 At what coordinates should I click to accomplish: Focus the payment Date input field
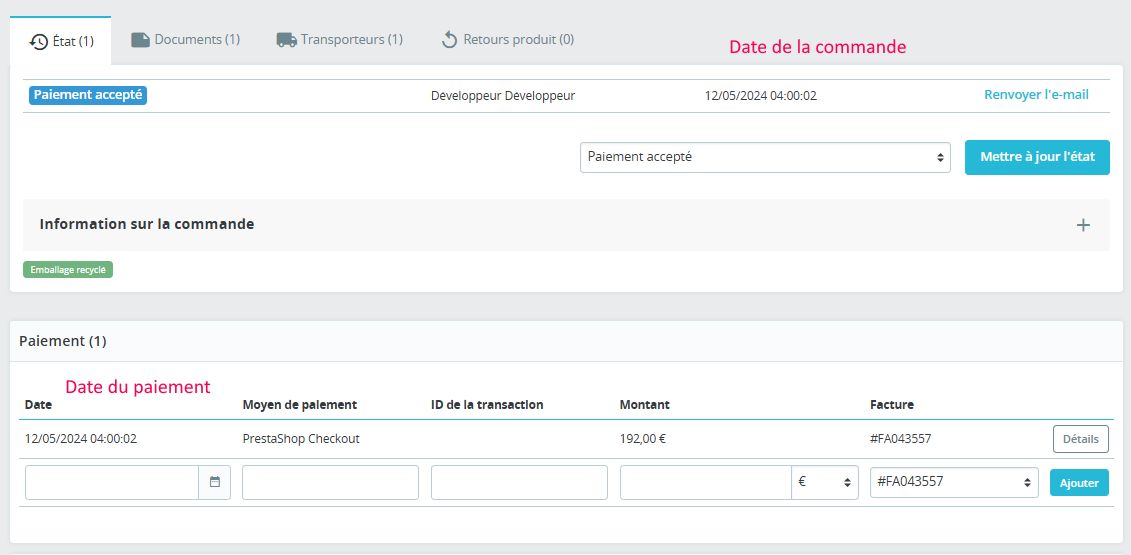tap(112, 482)
